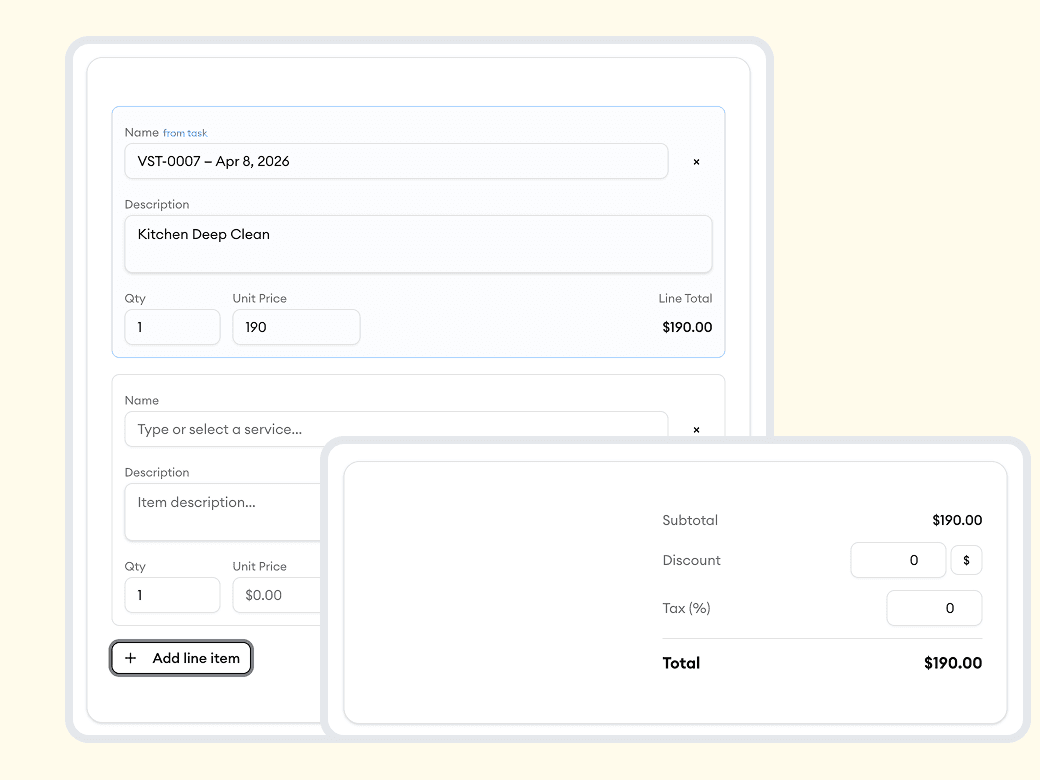This screenshot has width=1040, height=780.
Task: Click the from task link
Action: (185, 132)
